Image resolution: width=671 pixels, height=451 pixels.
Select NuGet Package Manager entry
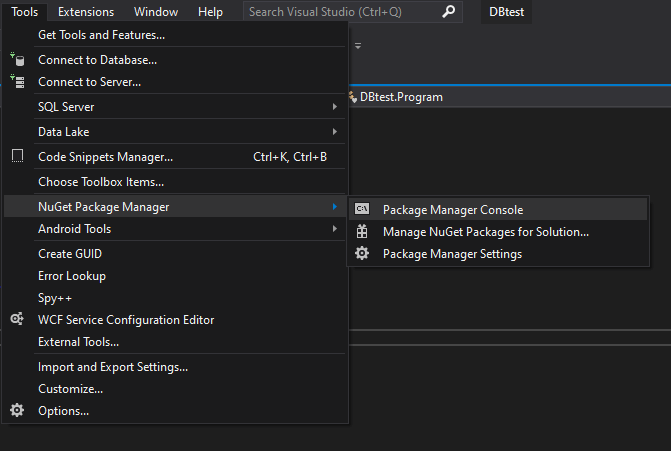tap(175, 207)
